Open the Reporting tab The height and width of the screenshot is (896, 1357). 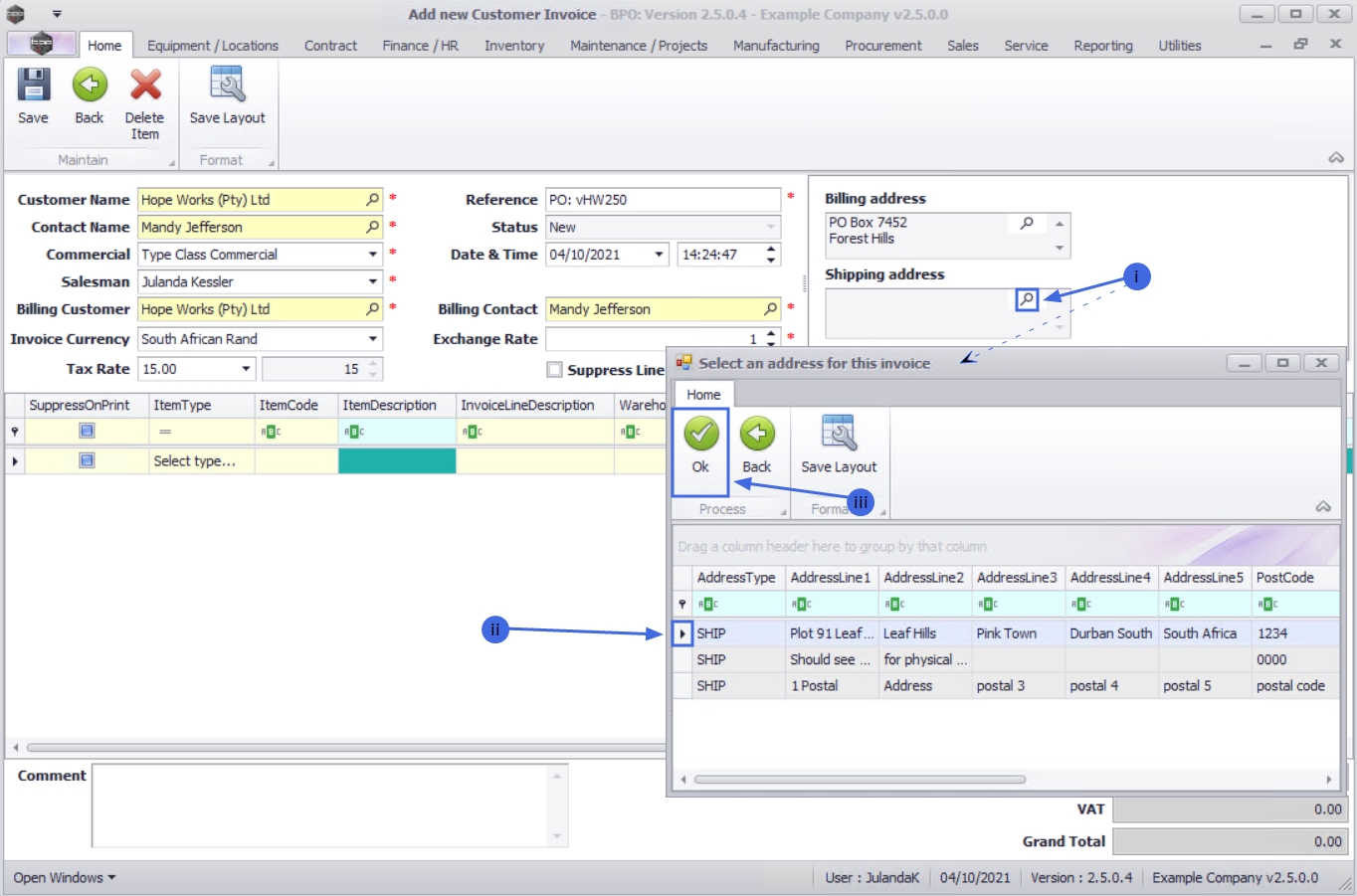pos(1103,46)
